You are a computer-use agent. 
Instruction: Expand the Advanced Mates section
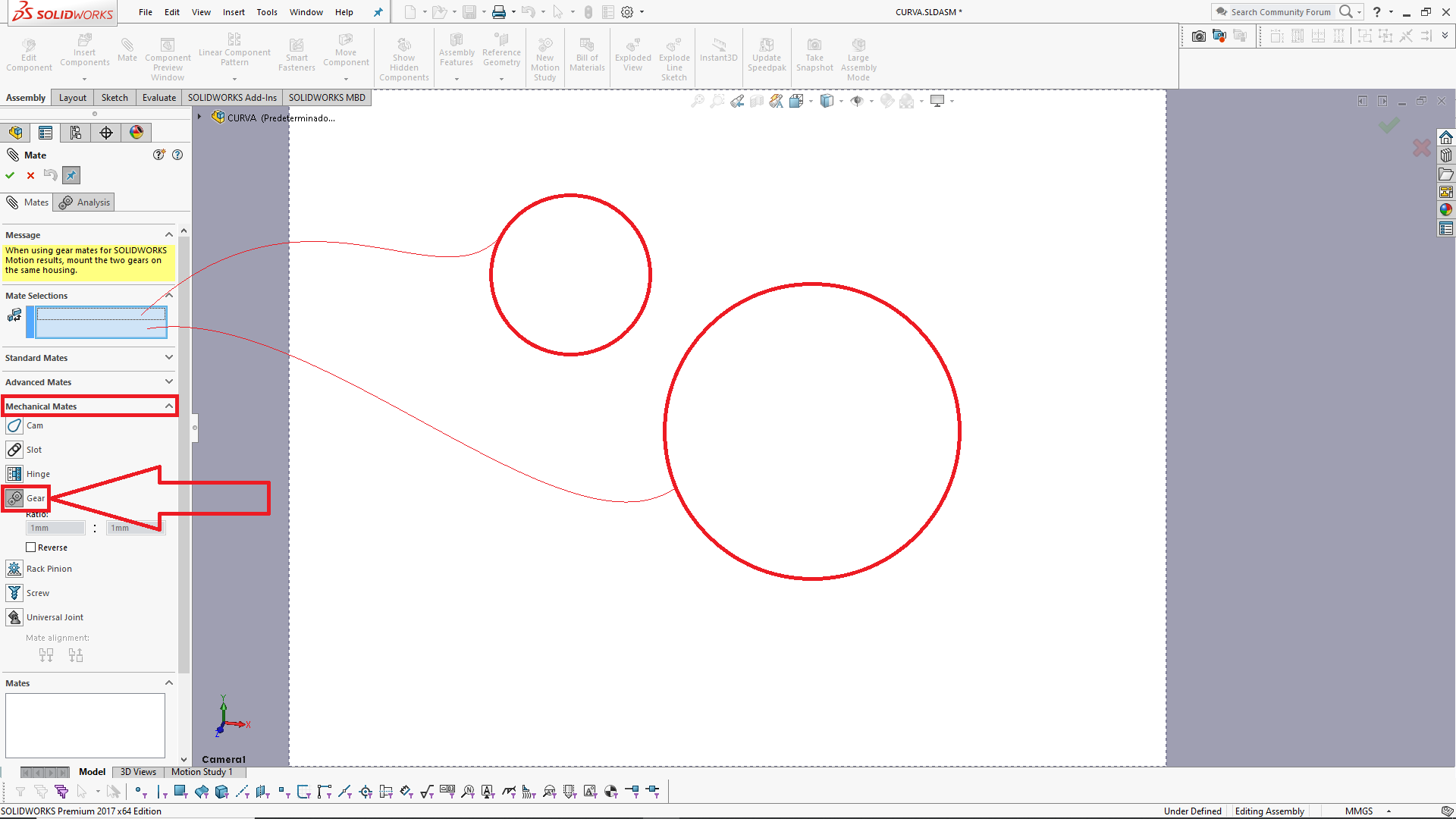(x=168, y=381)
